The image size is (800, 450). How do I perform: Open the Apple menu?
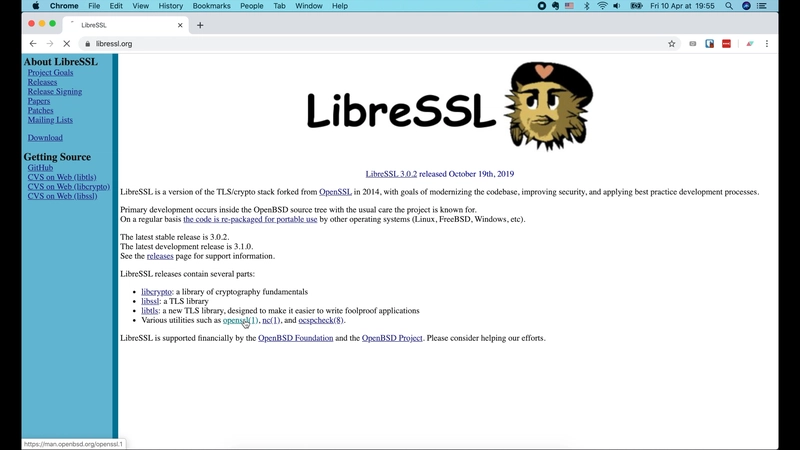pyautogui.click(x=36, y=6)
